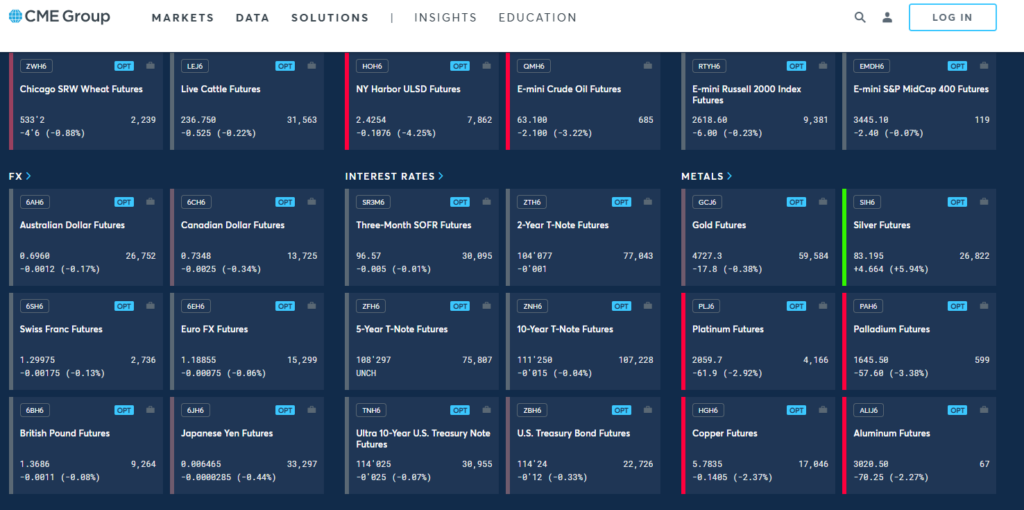Screen dimensions: 1024x510
Task: Expand the Metals section chevron
Action: tap(729, 176)
